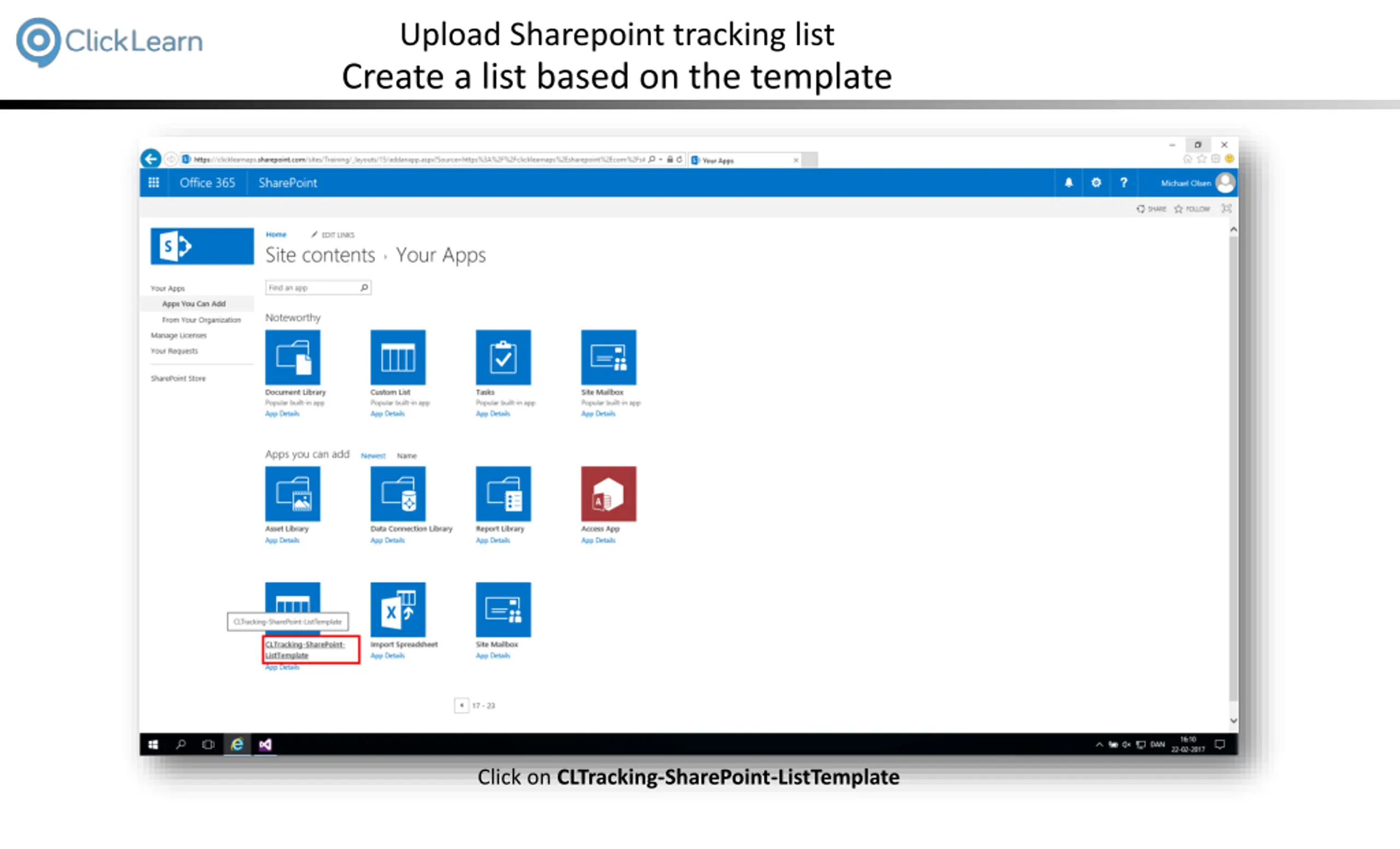Click the browser back arrow button
Image resolution: width=1400 pixels, height=849 pixels.
151,159
